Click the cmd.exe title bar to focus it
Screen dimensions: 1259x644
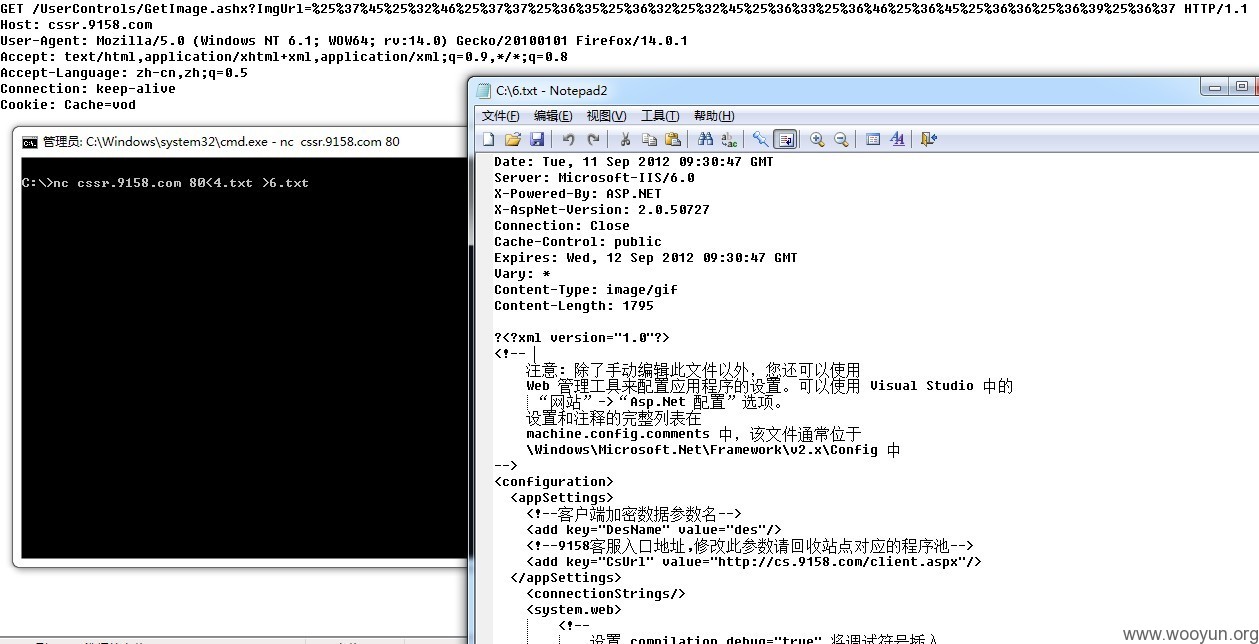pyautogui.click(x=240, y=142)
